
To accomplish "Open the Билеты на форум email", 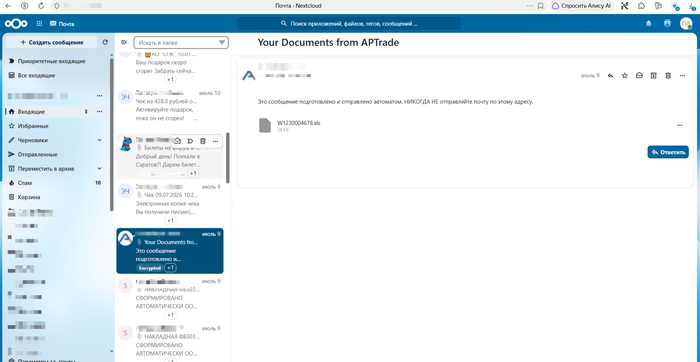I will (x=170, y=156).
